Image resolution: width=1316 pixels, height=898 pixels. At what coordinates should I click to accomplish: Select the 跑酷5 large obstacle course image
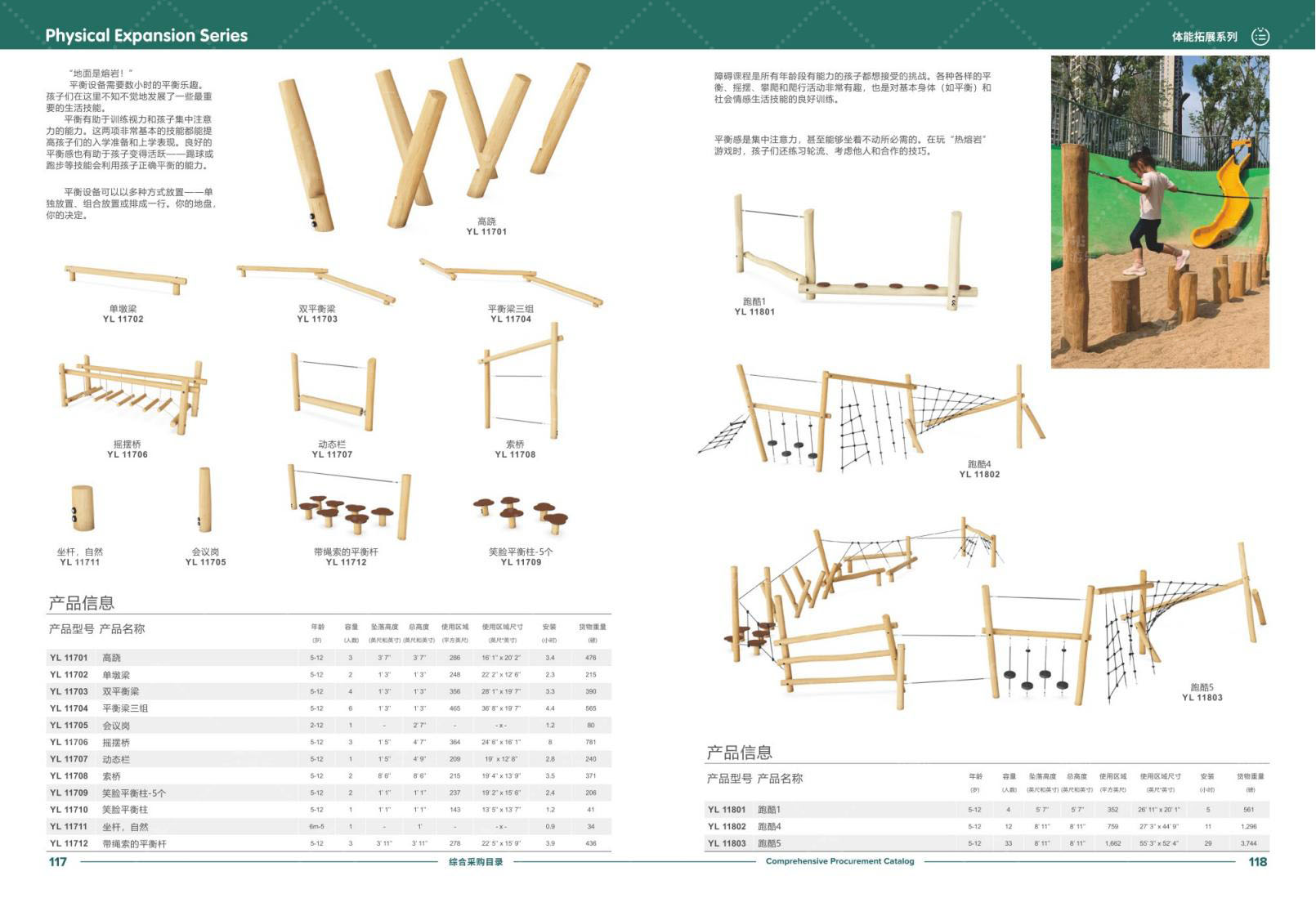pyautogui.click(x=996, y=613)
